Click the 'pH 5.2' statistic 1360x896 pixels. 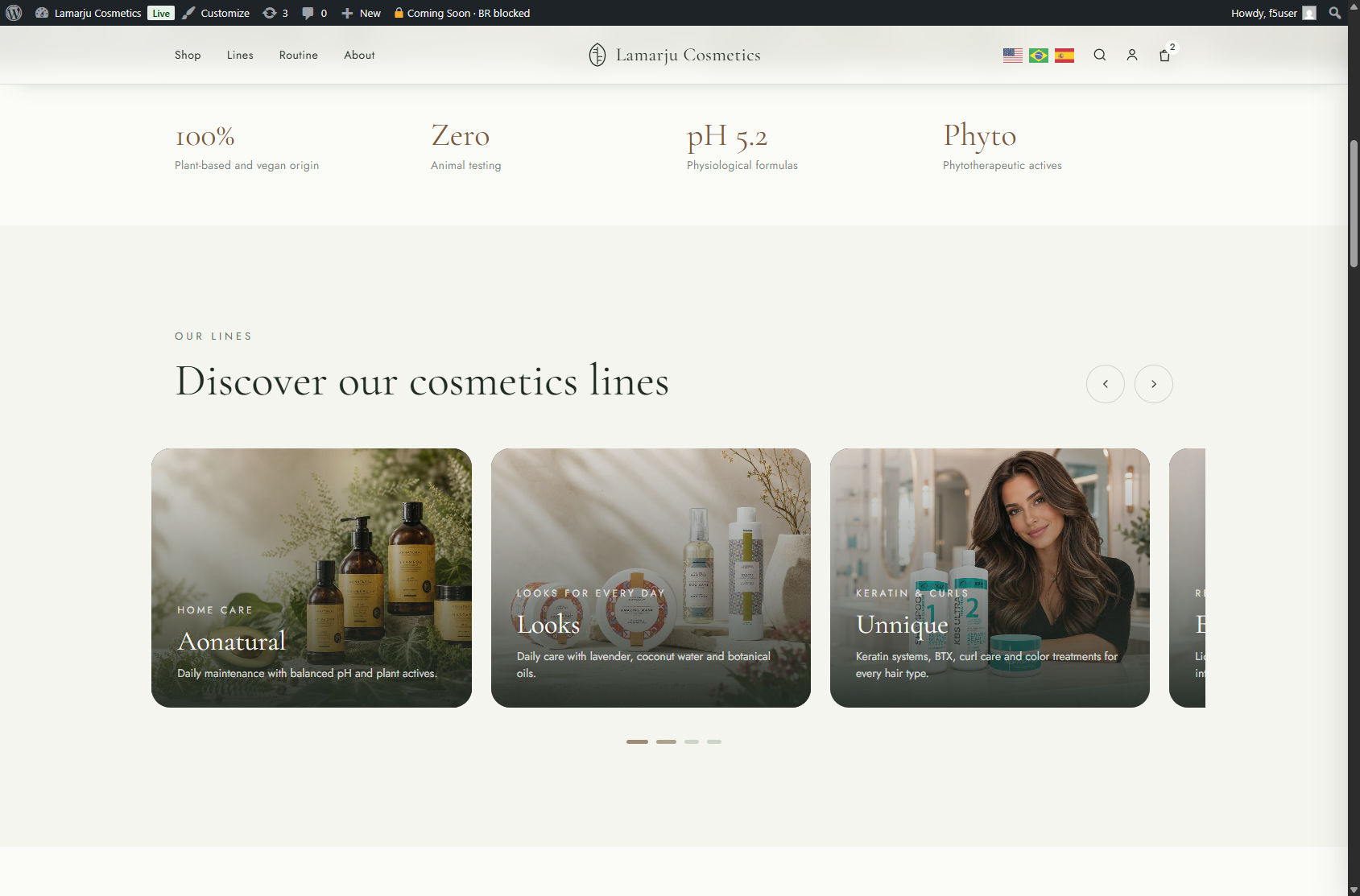click(727, 136)
